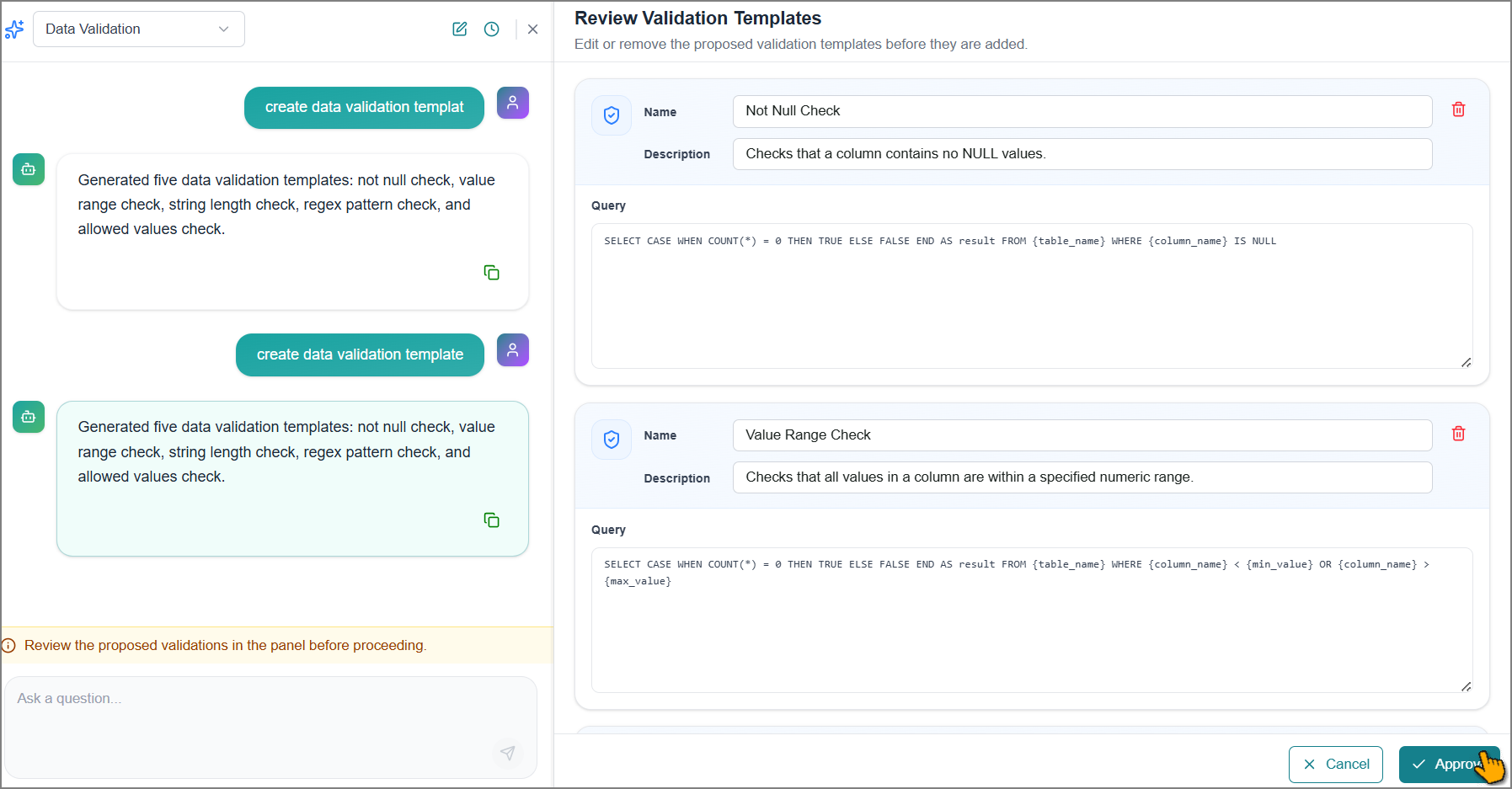Open chat history clock icon
This screenshot has width=1512, height=789.
[492, 29]
